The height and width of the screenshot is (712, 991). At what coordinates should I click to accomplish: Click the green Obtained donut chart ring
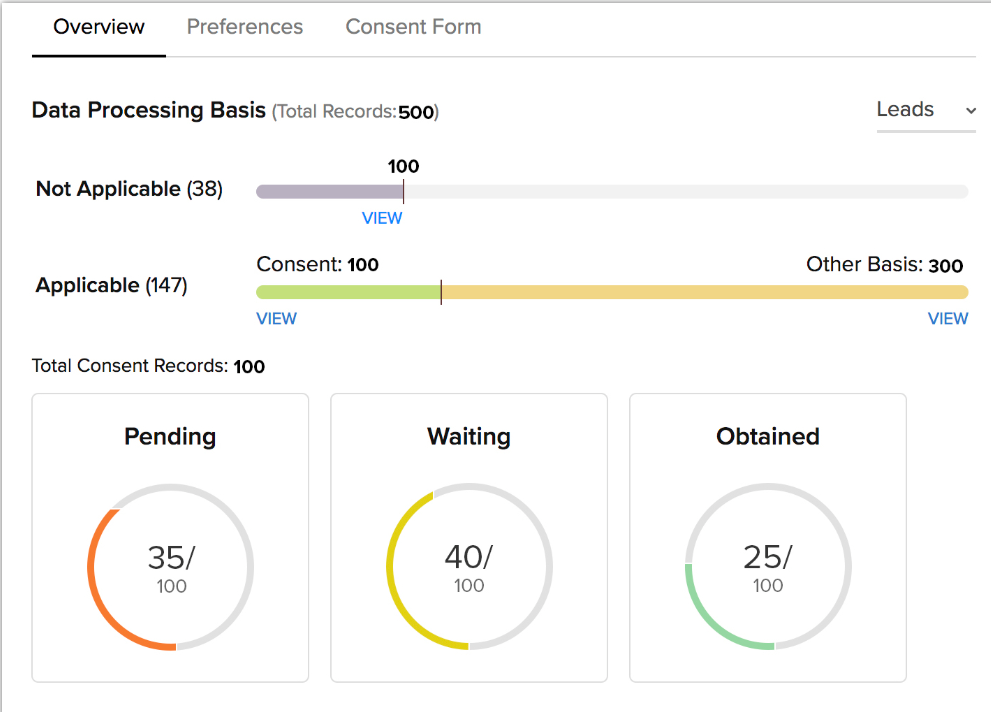[x=705, y=620]
